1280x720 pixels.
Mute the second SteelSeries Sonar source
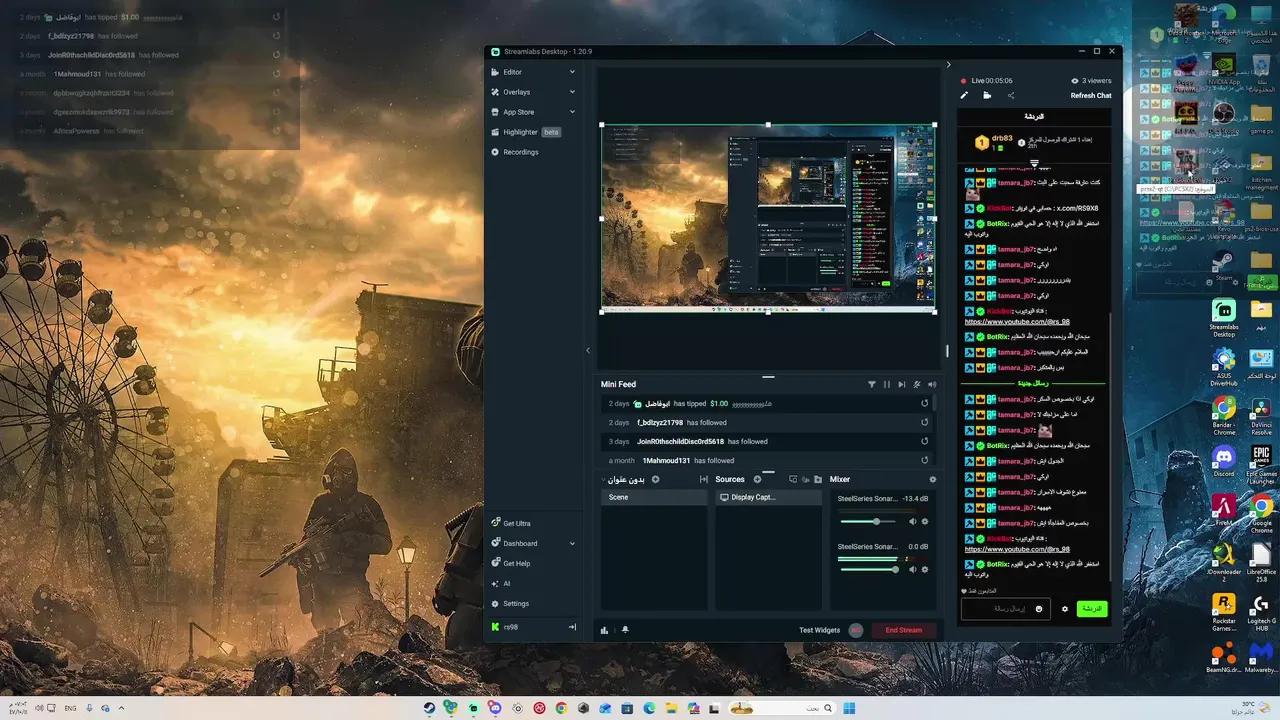click(912, 569)
